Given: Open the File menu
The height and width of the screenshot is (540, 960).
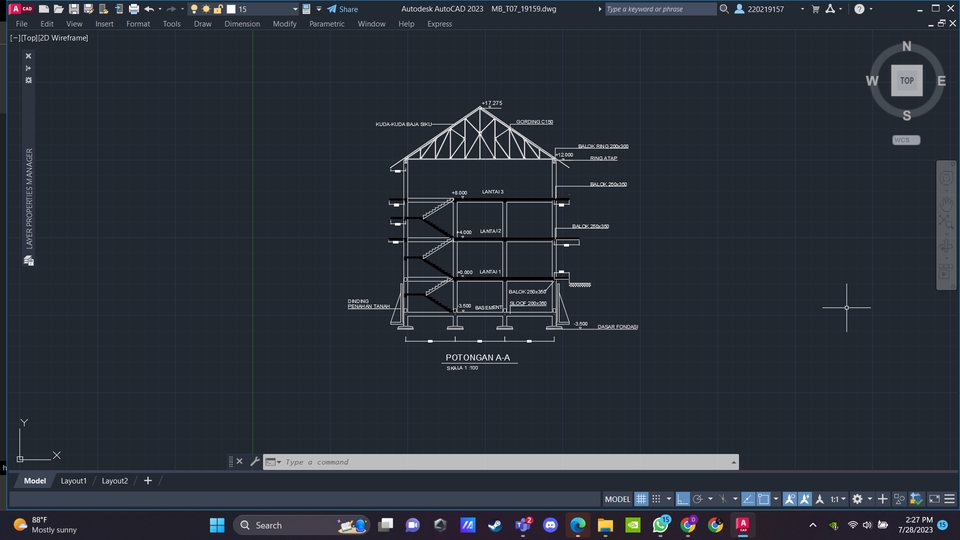Looking at the screenshot, I should 21,24.
